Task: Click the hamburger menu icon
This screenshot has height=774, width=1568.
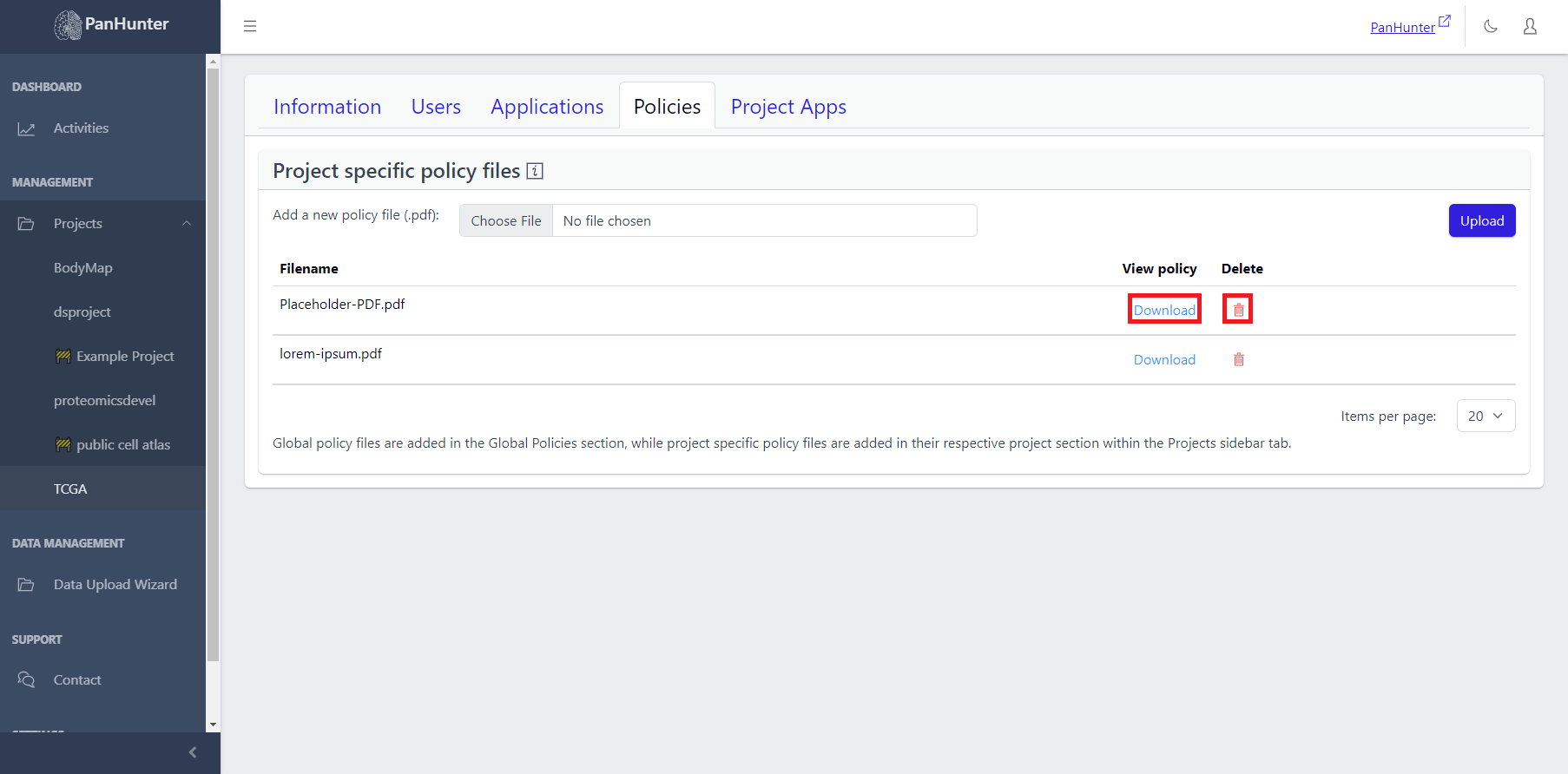Action: 250,26
